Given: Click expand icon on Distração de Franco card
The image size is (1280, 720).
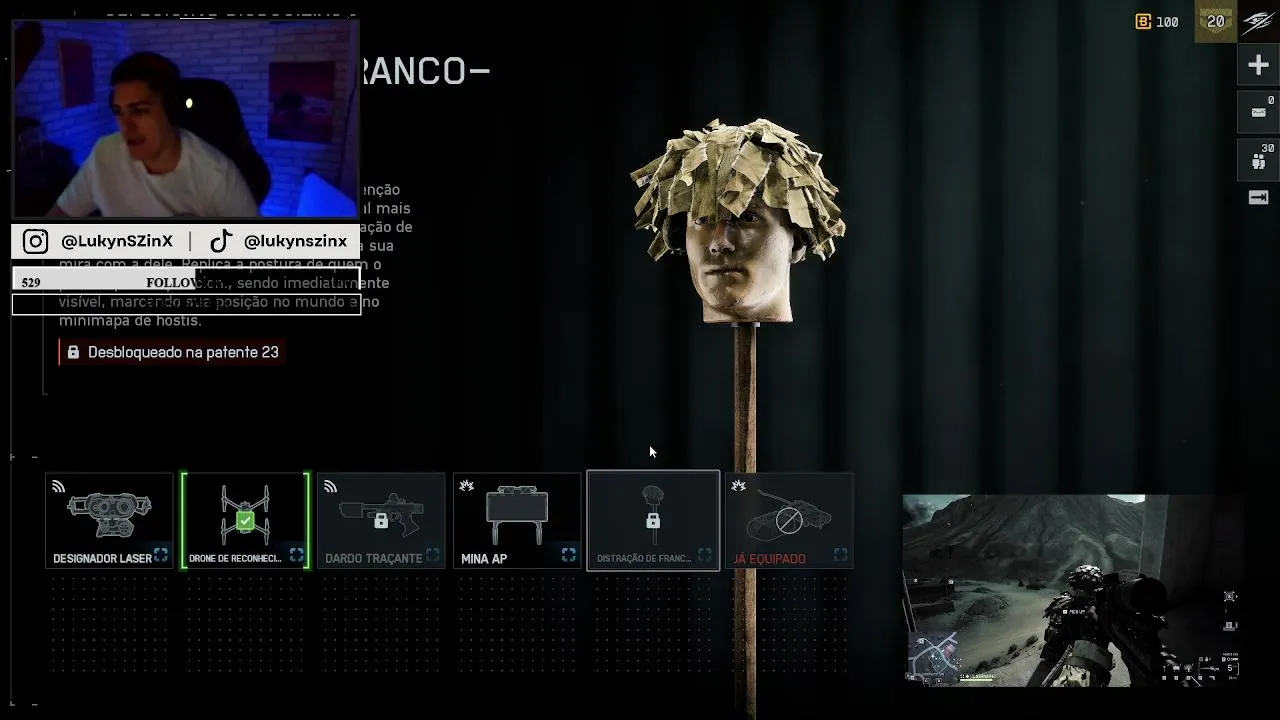Looking at the screenshot, I should [704, 555].
